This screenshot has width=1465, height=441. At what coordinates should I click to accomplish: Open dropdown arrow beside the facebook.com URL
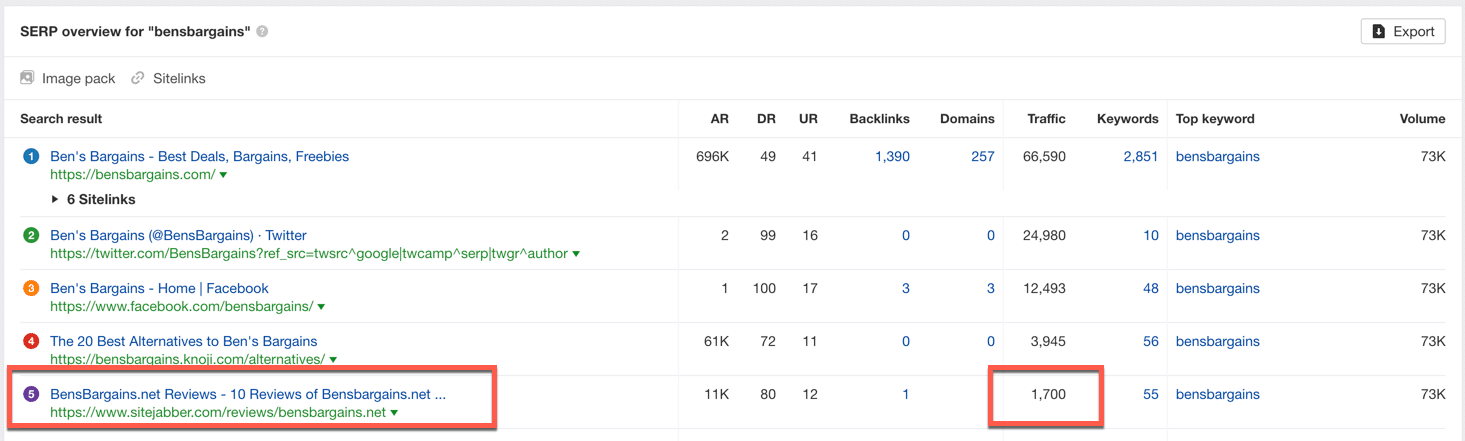(x=321, y=307)
